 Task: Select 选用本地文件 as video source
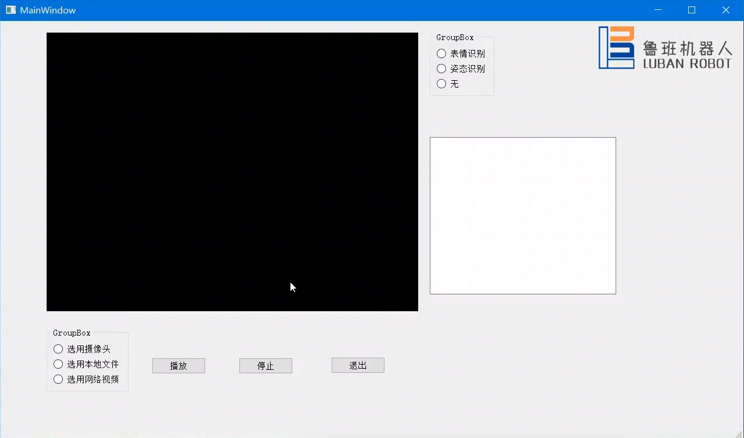[x=86, y=364]
